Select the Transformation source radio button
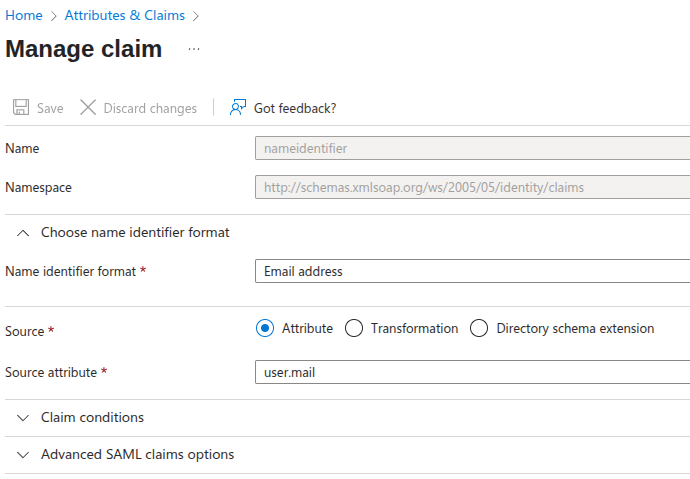Image resolution: width=690 pixels, height=479 pixels. 354,328
